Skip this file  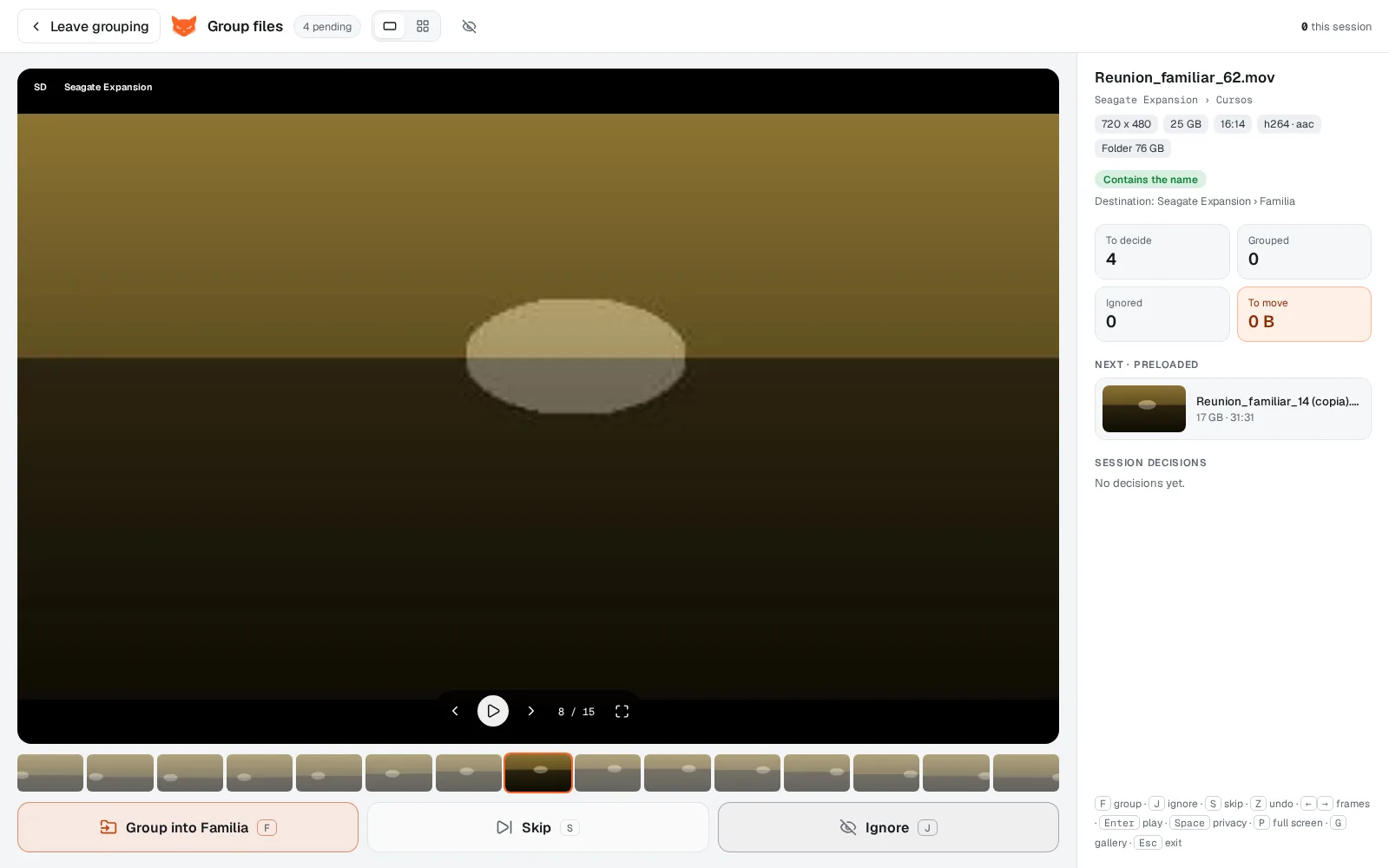tap(538, 827)
